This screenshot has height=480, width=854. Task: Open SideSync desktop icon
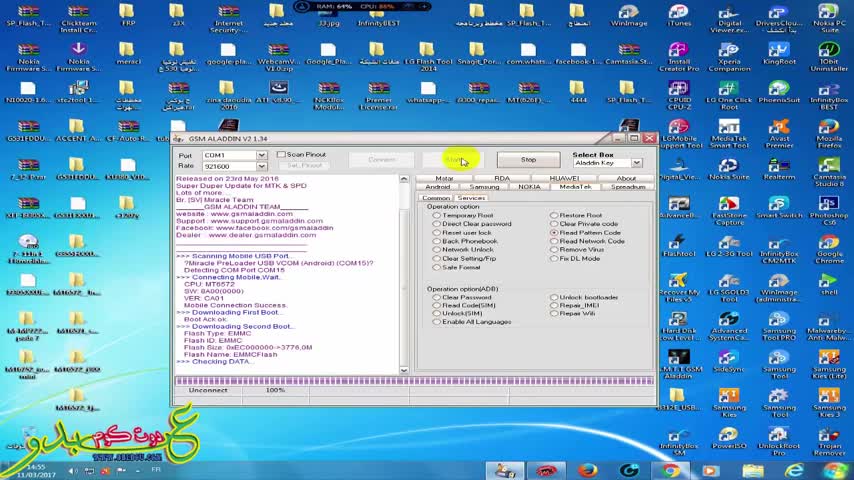pyautogui.click(x=729, y=361)
